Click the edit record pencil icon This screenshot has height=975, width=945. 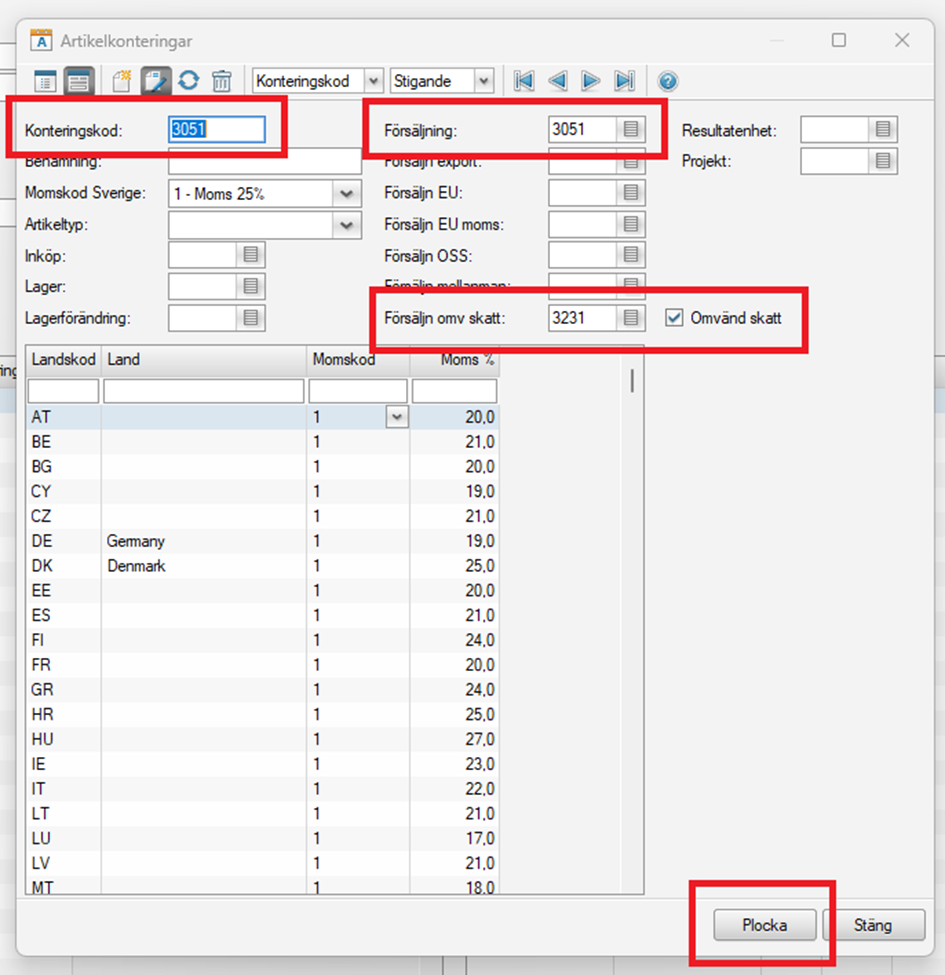pyautogui.click(x=155, y=81)
